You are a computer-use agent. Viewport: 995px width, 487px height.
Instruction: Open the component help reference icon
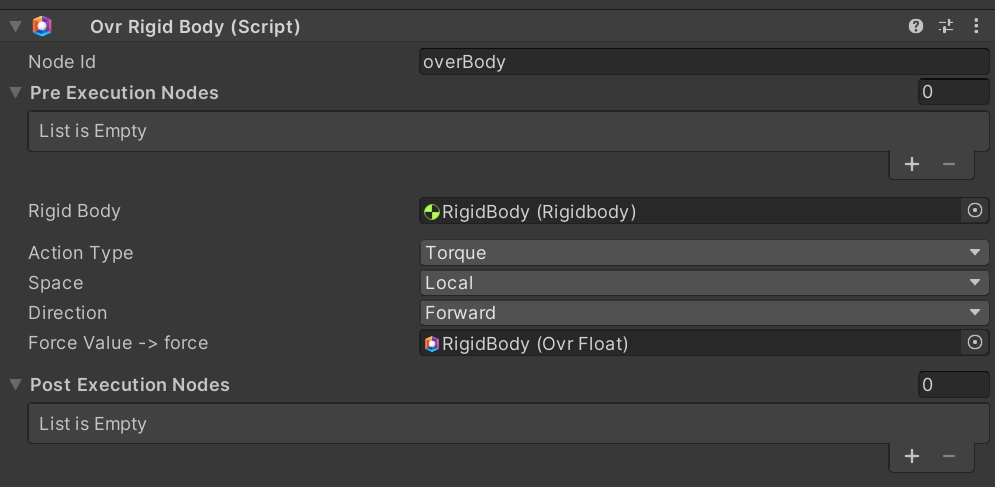tap(916, 27)
